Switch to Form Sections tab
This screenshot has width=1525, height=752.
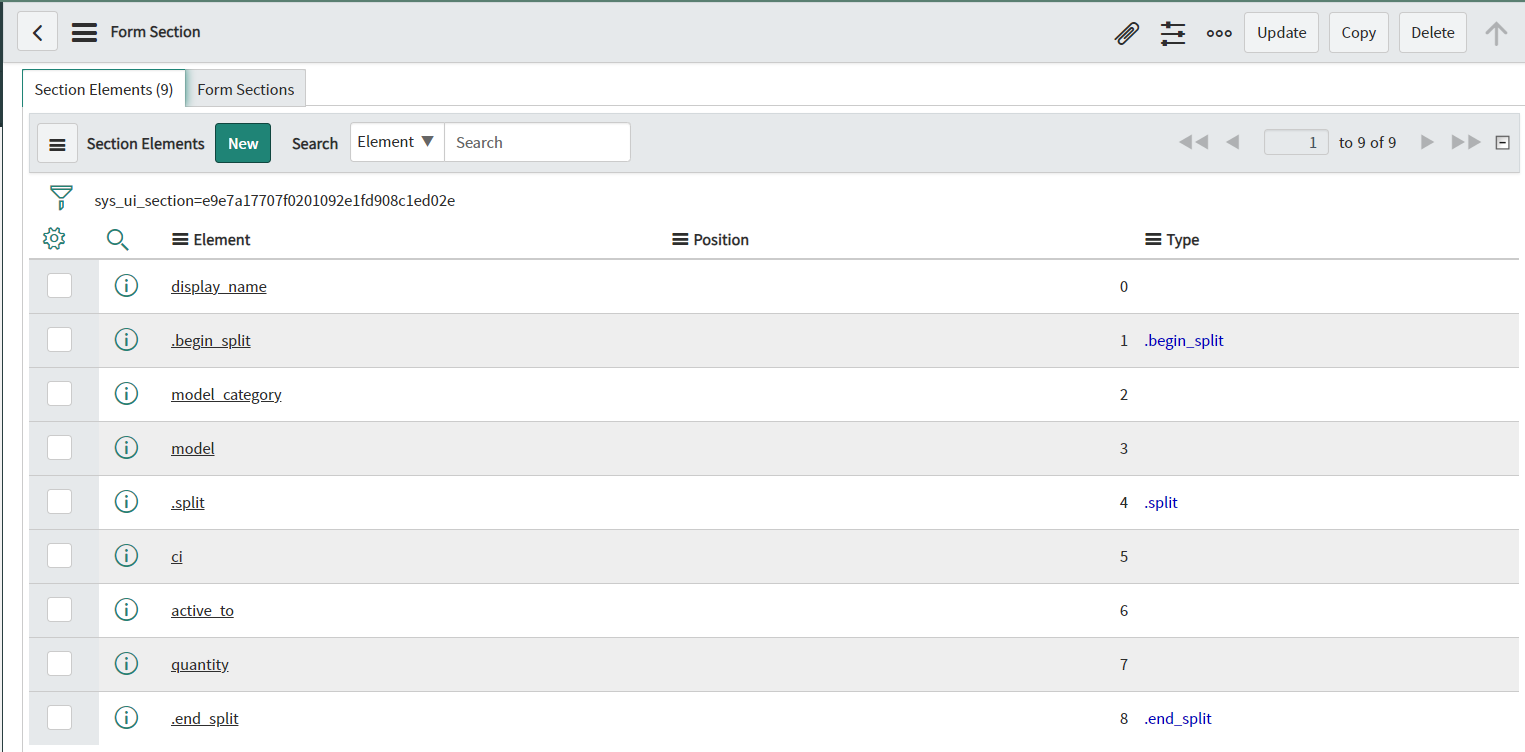click(246, 89)
